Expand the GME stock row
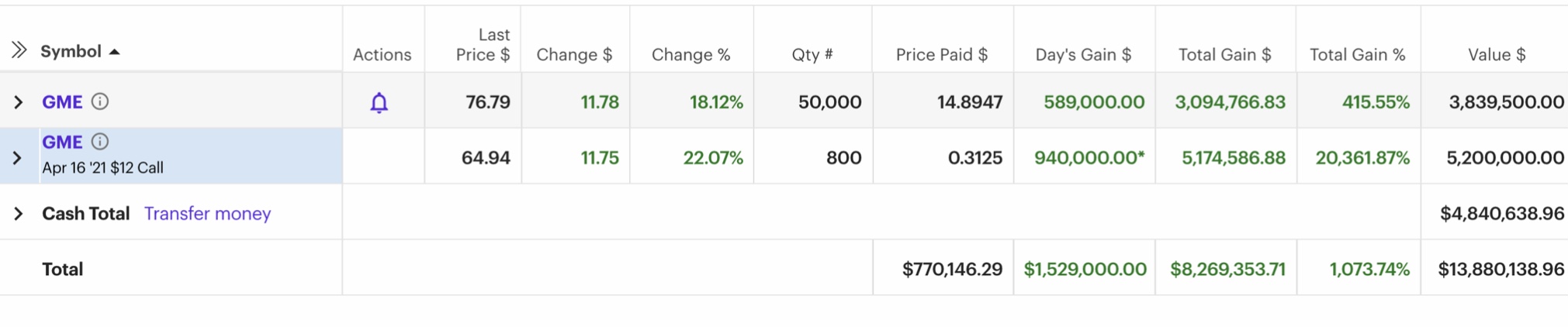Screen dimensions: 1568x327 [x=19, y=102]
